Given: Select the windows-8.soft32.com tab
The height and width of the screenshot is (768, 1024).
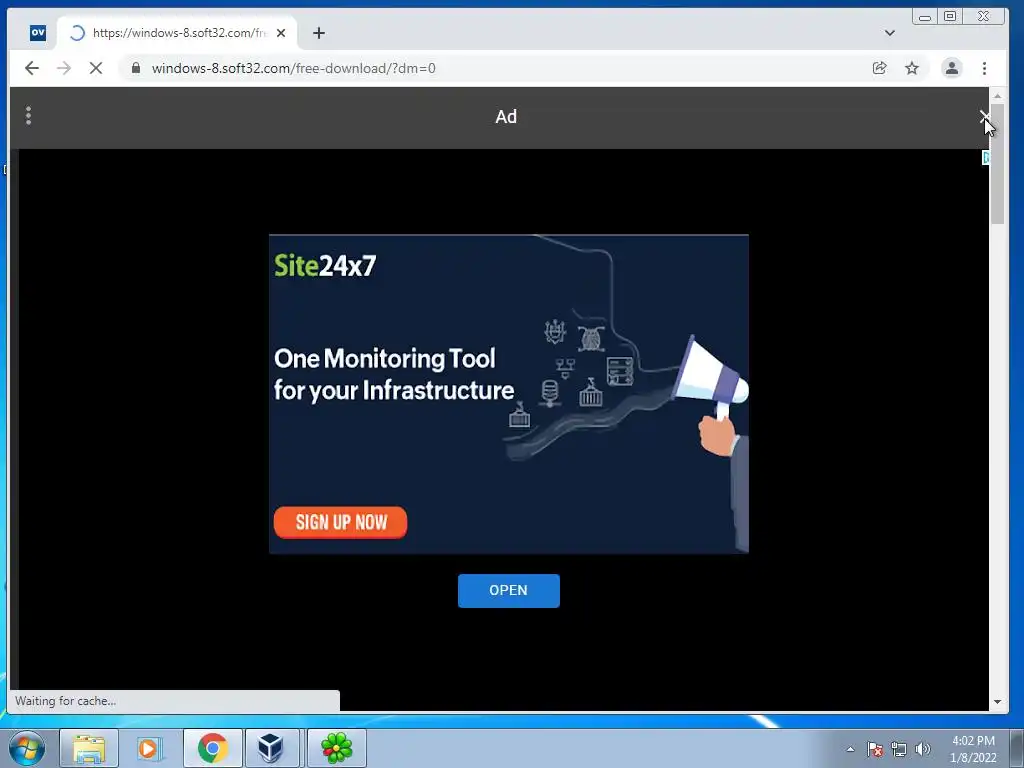Looking at the screenshot, I should (177, 33).
